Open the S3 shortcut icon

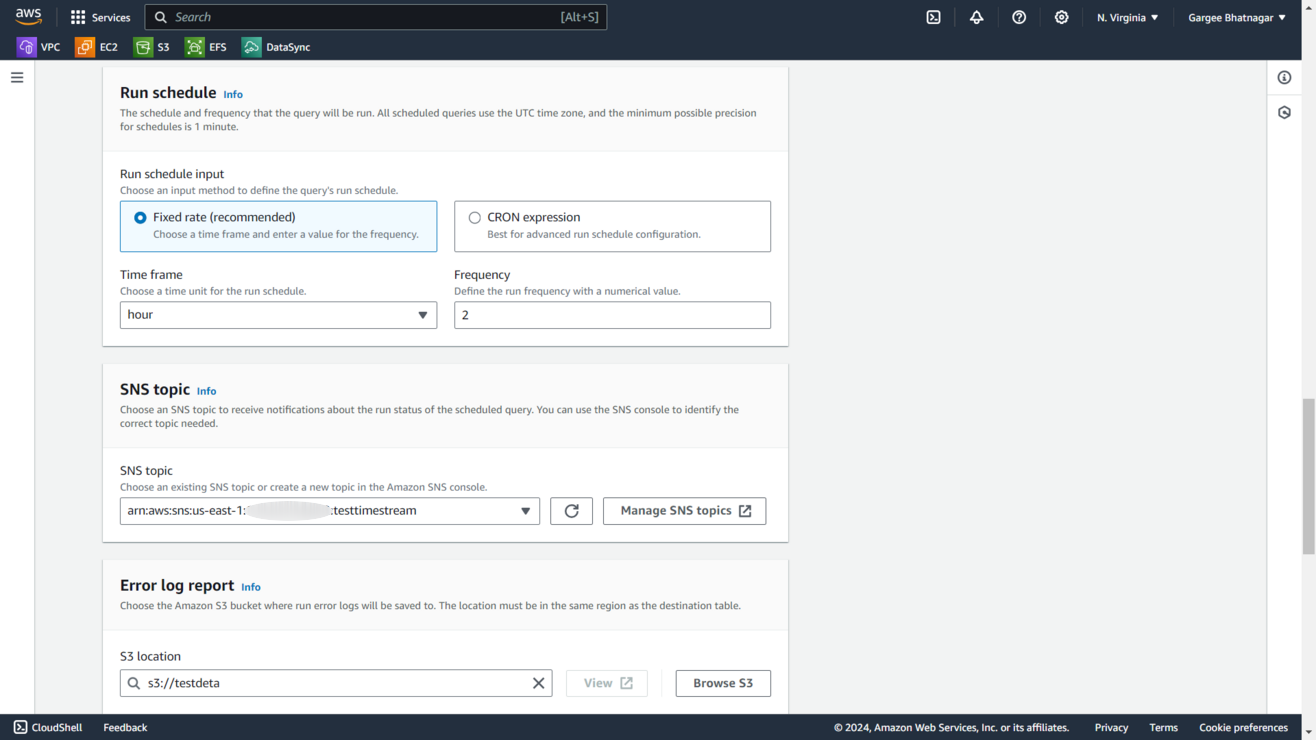tap(143, 47)
